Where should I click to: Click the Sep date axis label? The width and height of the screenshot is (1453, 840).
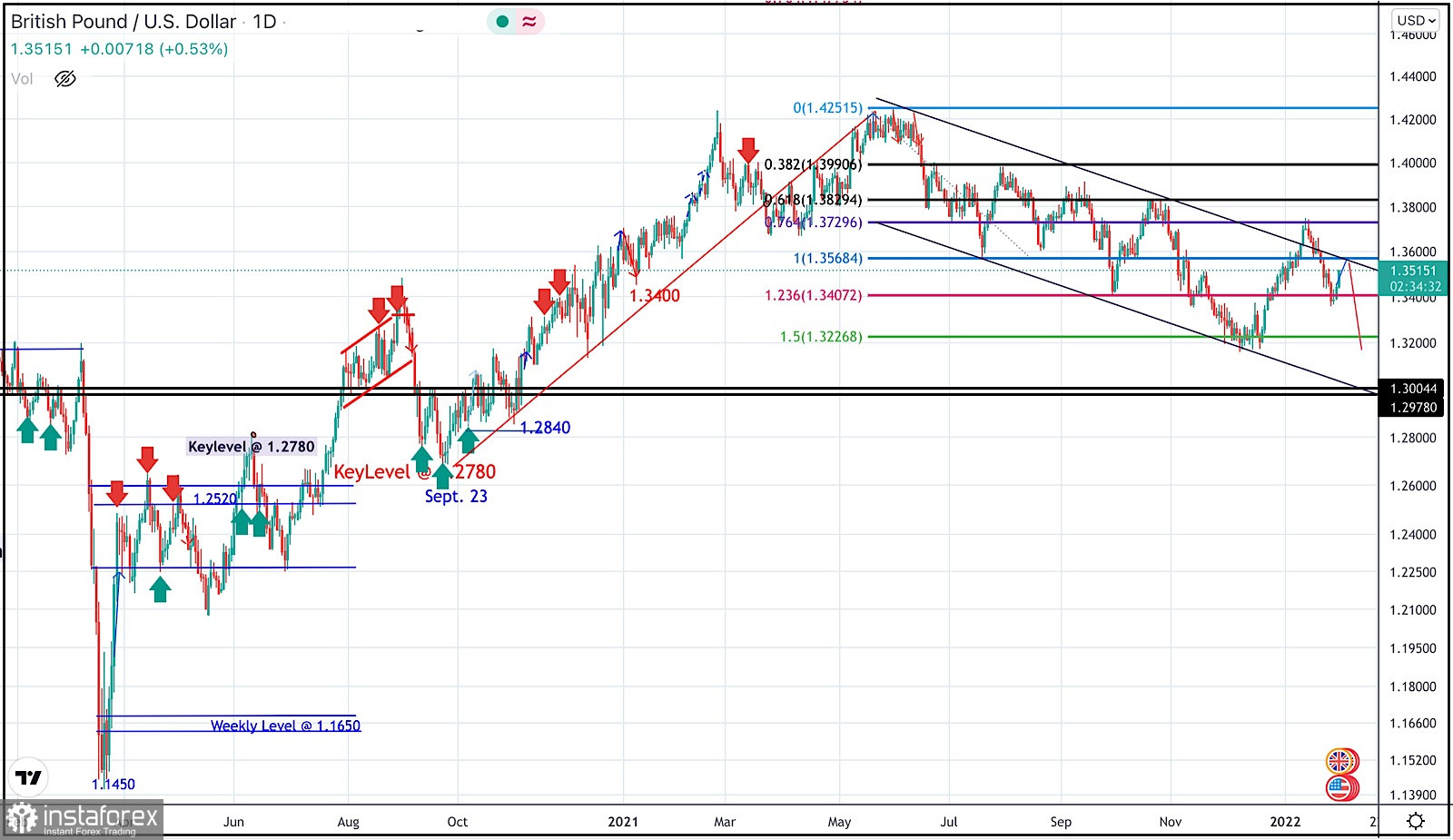click(x=1061, y=822)
